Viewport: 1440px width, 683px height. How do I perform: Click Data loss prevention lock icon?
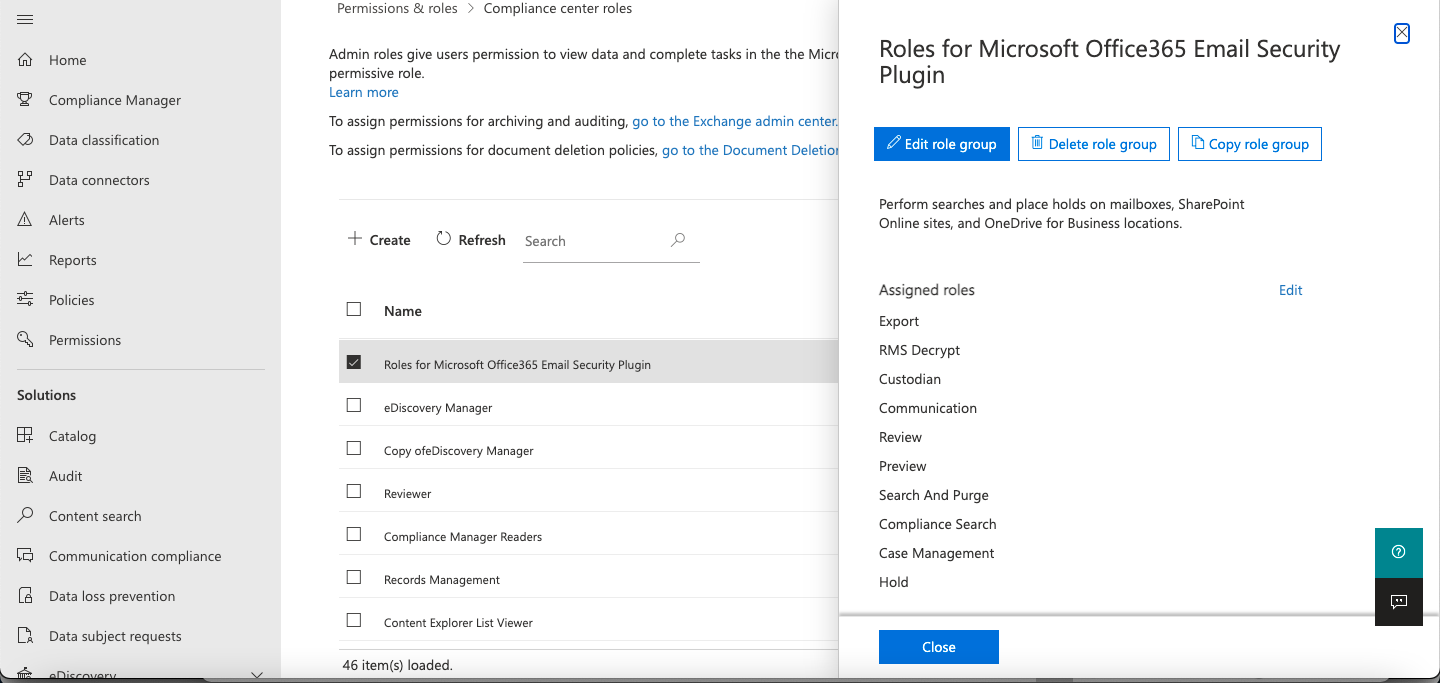click(x=26, y=596)
